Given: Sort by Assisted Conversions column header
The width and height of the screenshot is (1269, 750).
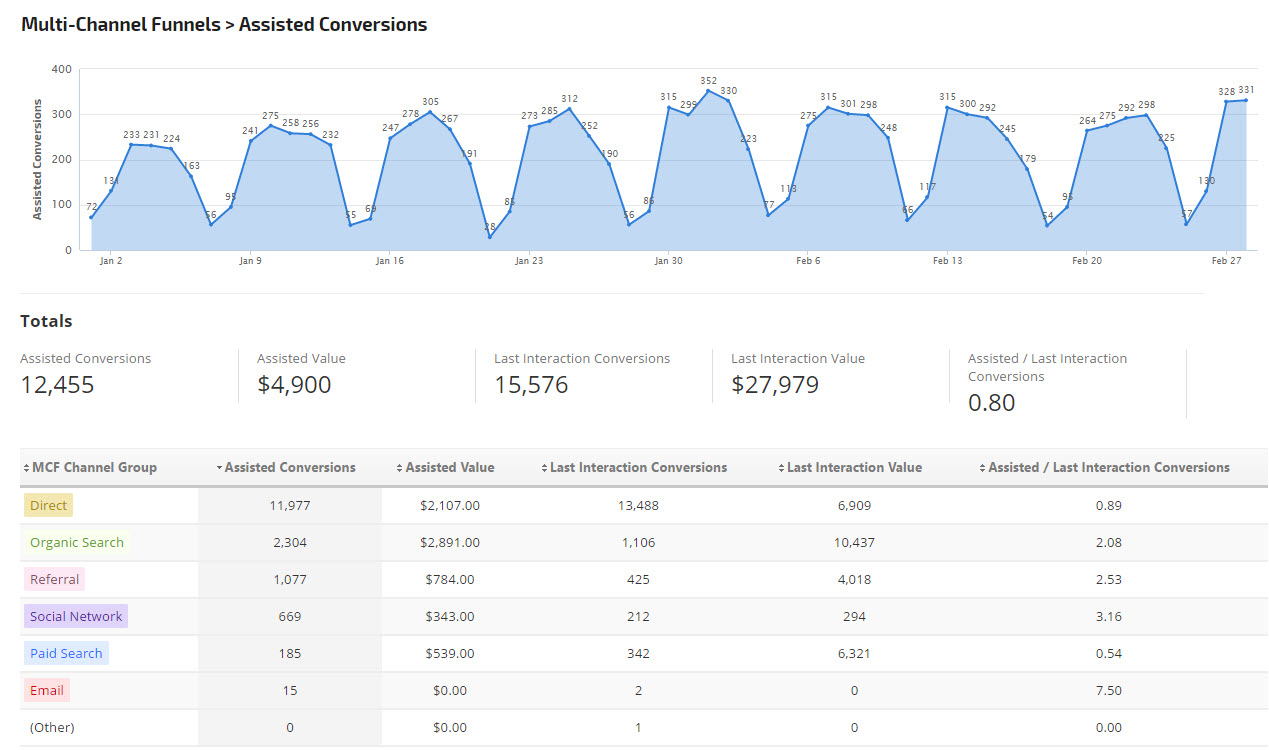Looking at the screenshot, I should click(x=289, y=467).
